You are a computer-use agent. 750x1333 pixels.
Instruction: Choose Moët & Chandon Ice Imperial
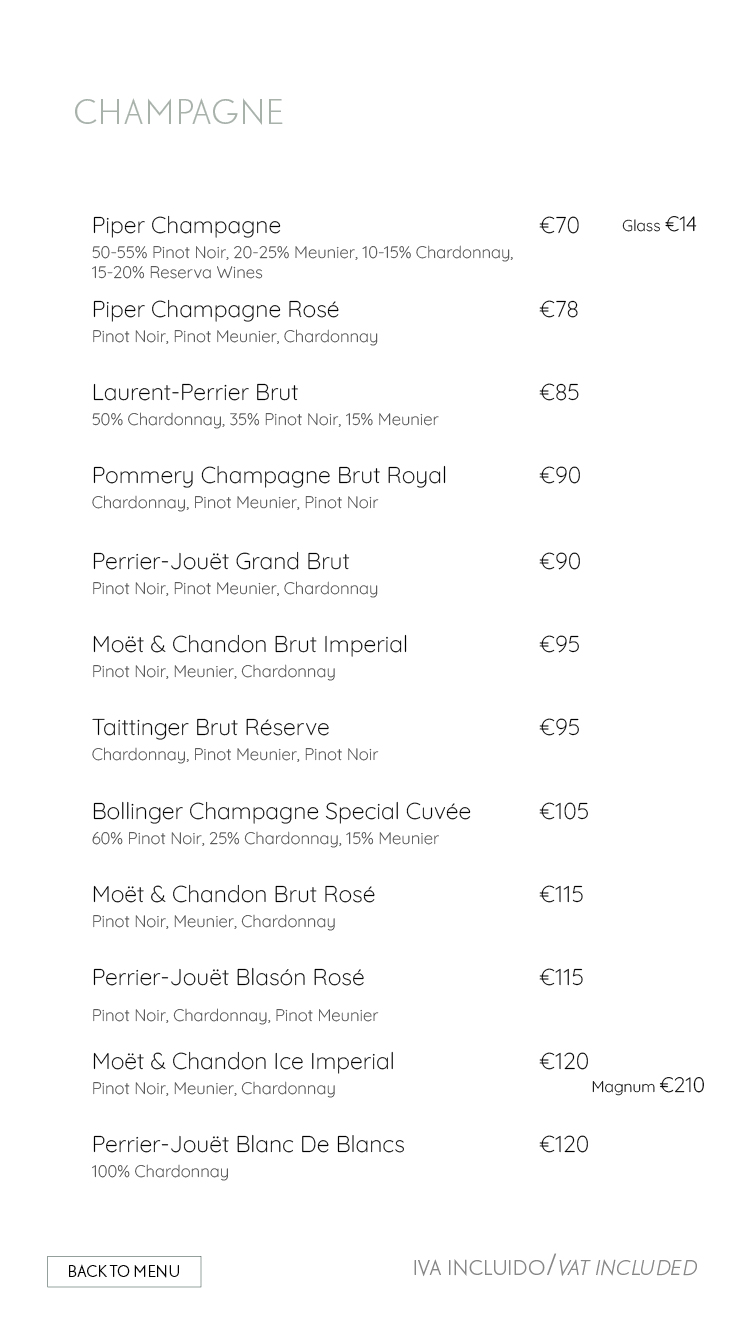tap(243, 1061)
